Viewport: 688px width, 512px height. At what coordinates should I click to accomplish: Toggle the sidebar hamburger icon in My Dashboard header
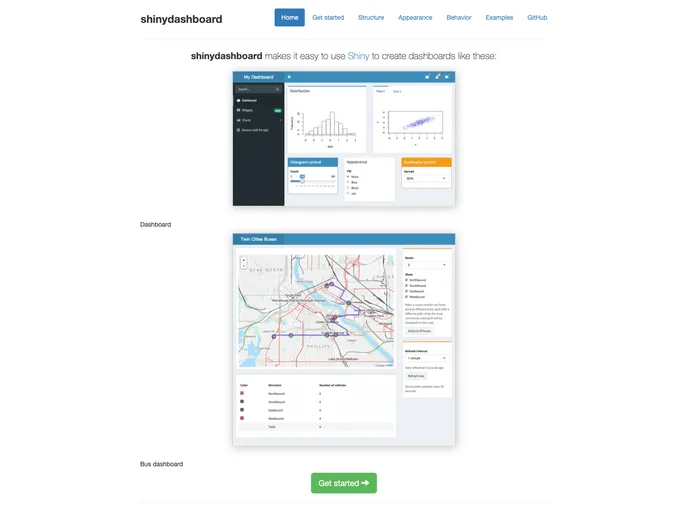click(x=290, y=76)
